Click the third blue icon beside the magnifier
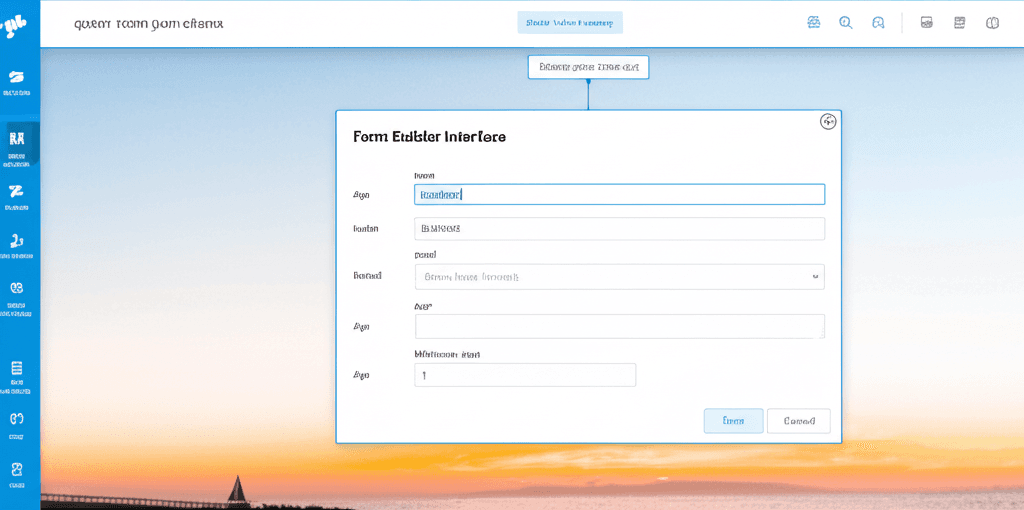Viewport: 1024px width, 510px height. point(878,23)
